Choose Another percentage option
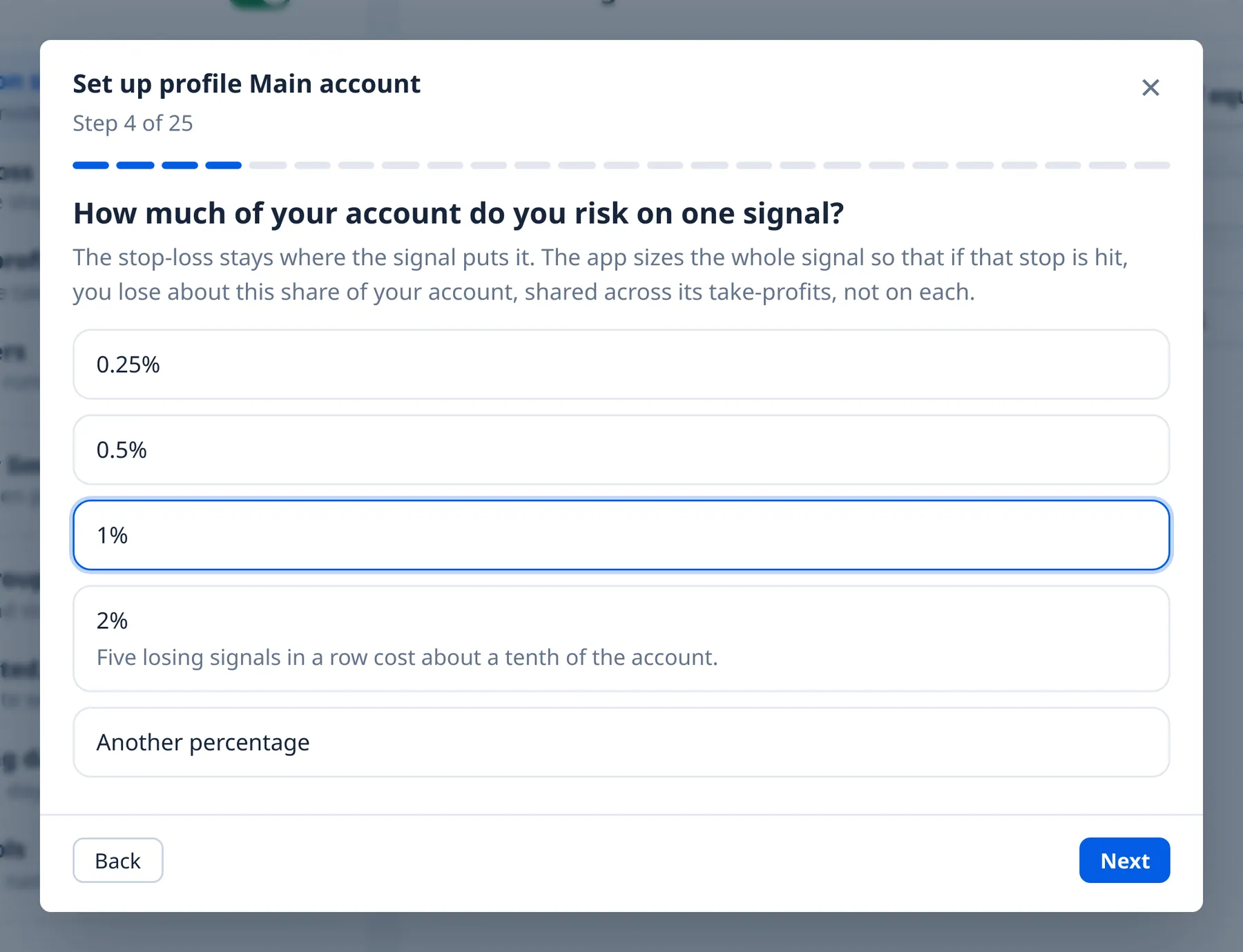1243x952 pixels. pyautogui.click(x=621, y=742)
